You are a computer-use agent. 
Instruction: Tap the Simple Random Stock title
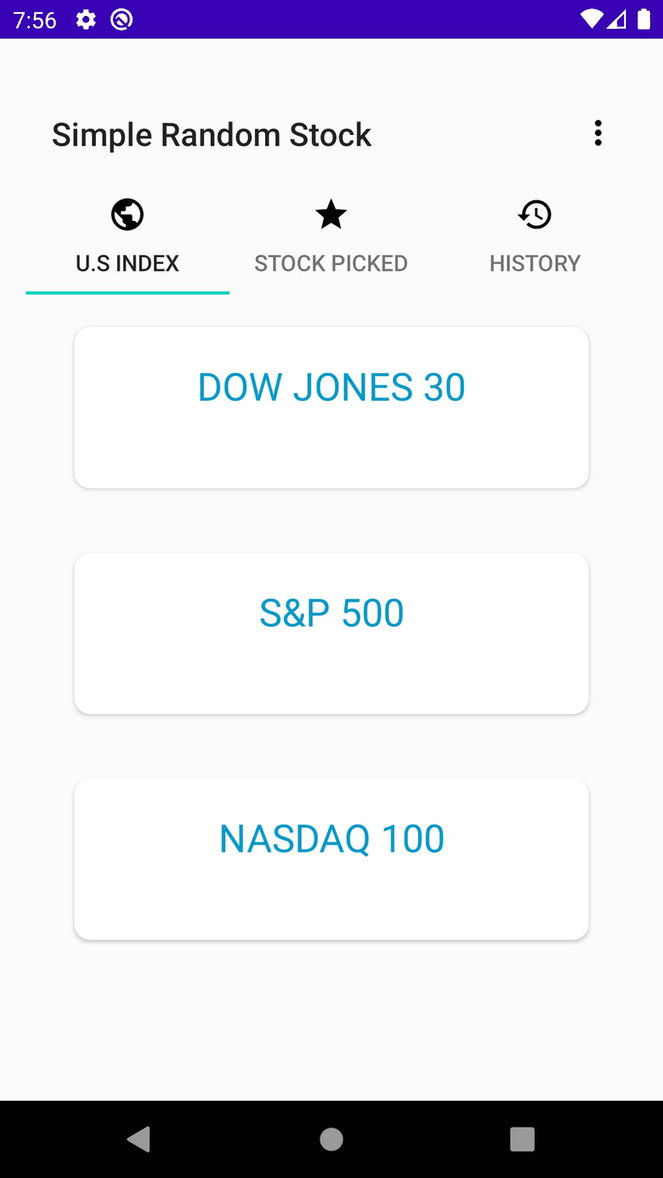click(x=211, y=134)
